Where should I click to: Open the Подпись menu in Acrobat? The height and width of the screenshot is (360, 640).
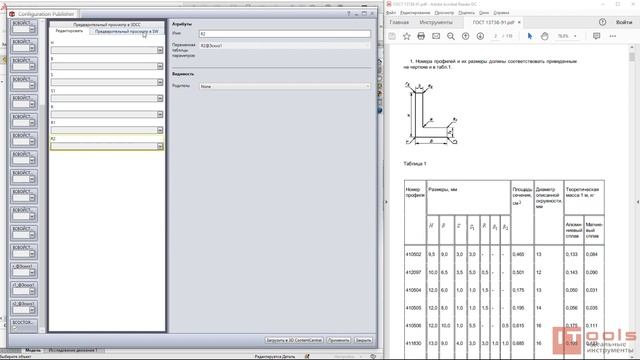pyautogui.click(x=466, y=13)
